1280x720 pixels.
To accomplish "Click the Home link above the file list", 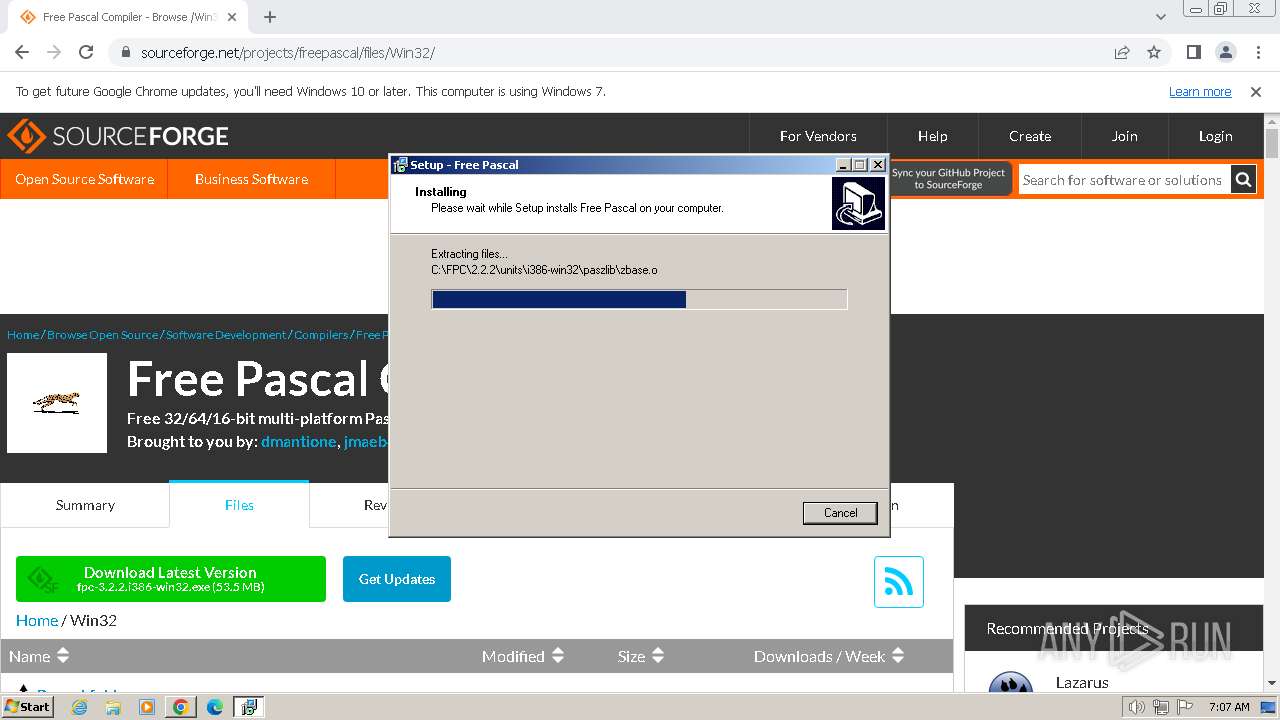I will [x=37, y=620].
